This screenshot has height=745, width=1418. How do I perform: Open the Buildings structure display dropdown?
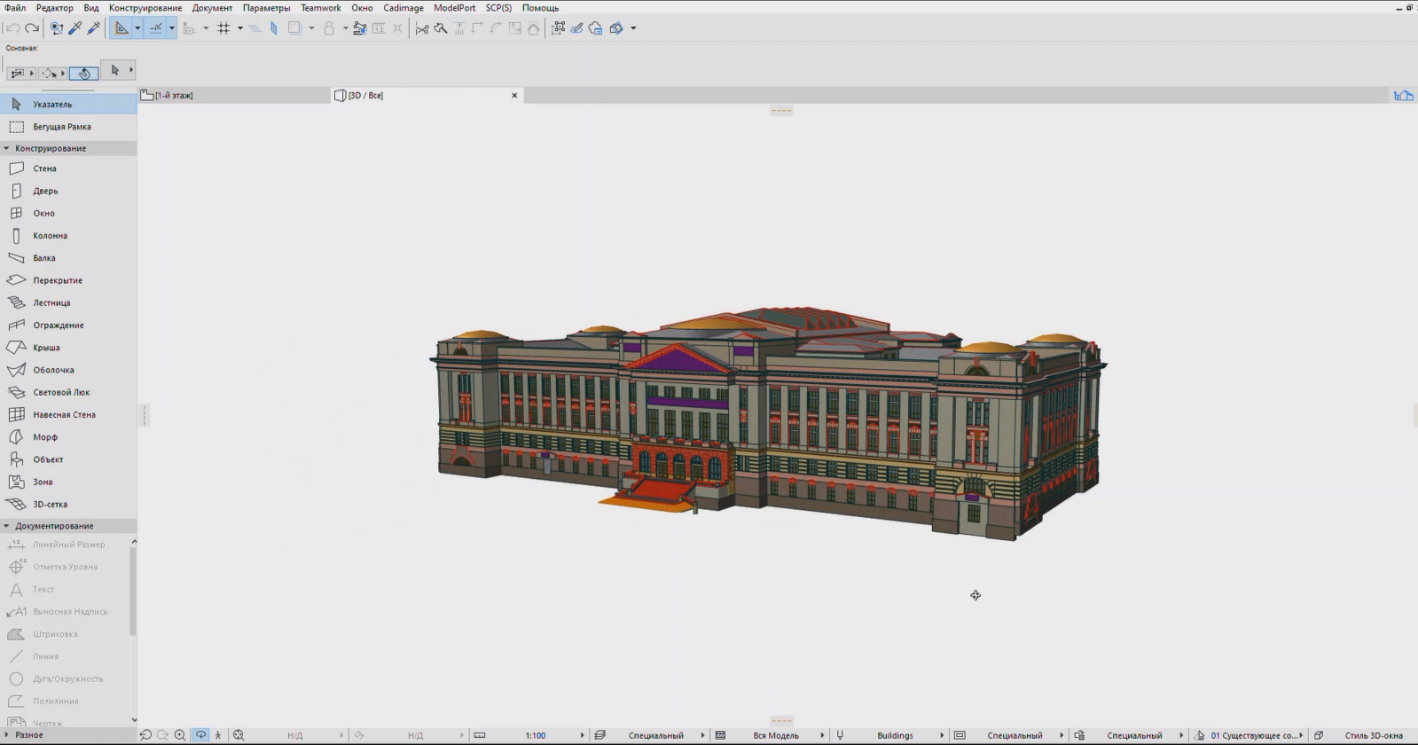[x=895, y=736]
